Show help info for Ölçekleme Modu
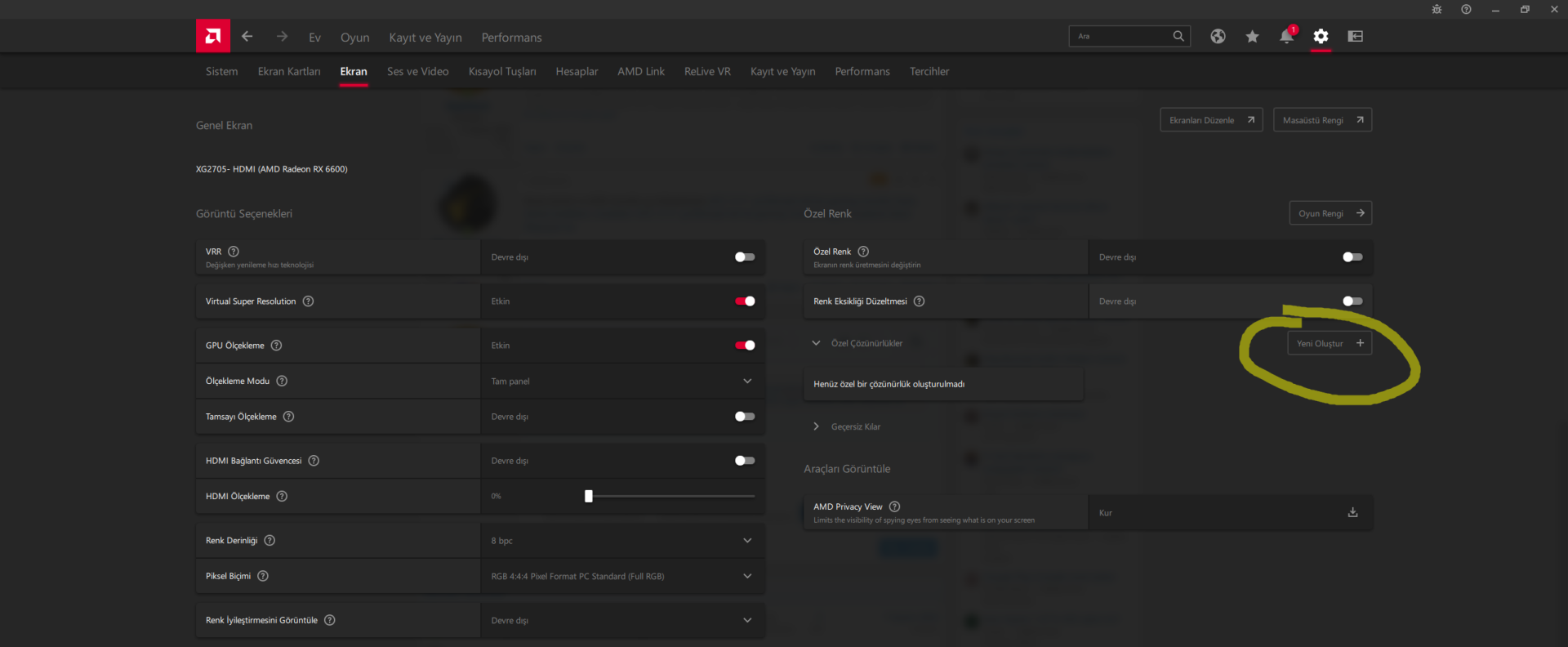The image size is (1568, 647). point(282,381)
